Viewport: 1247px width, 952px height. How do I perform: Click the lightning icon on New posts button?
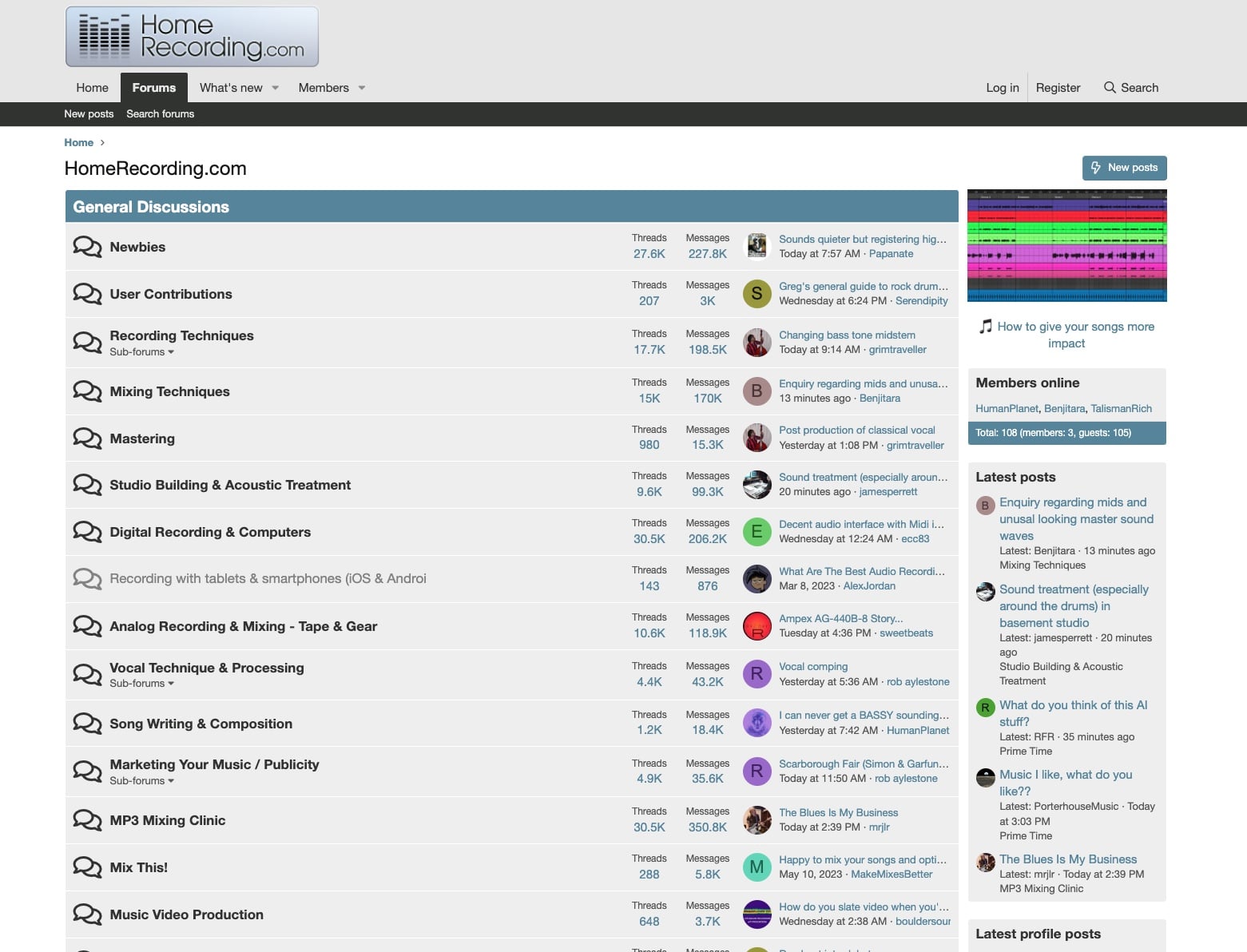pyautogui.click(x=1094, y=168)
